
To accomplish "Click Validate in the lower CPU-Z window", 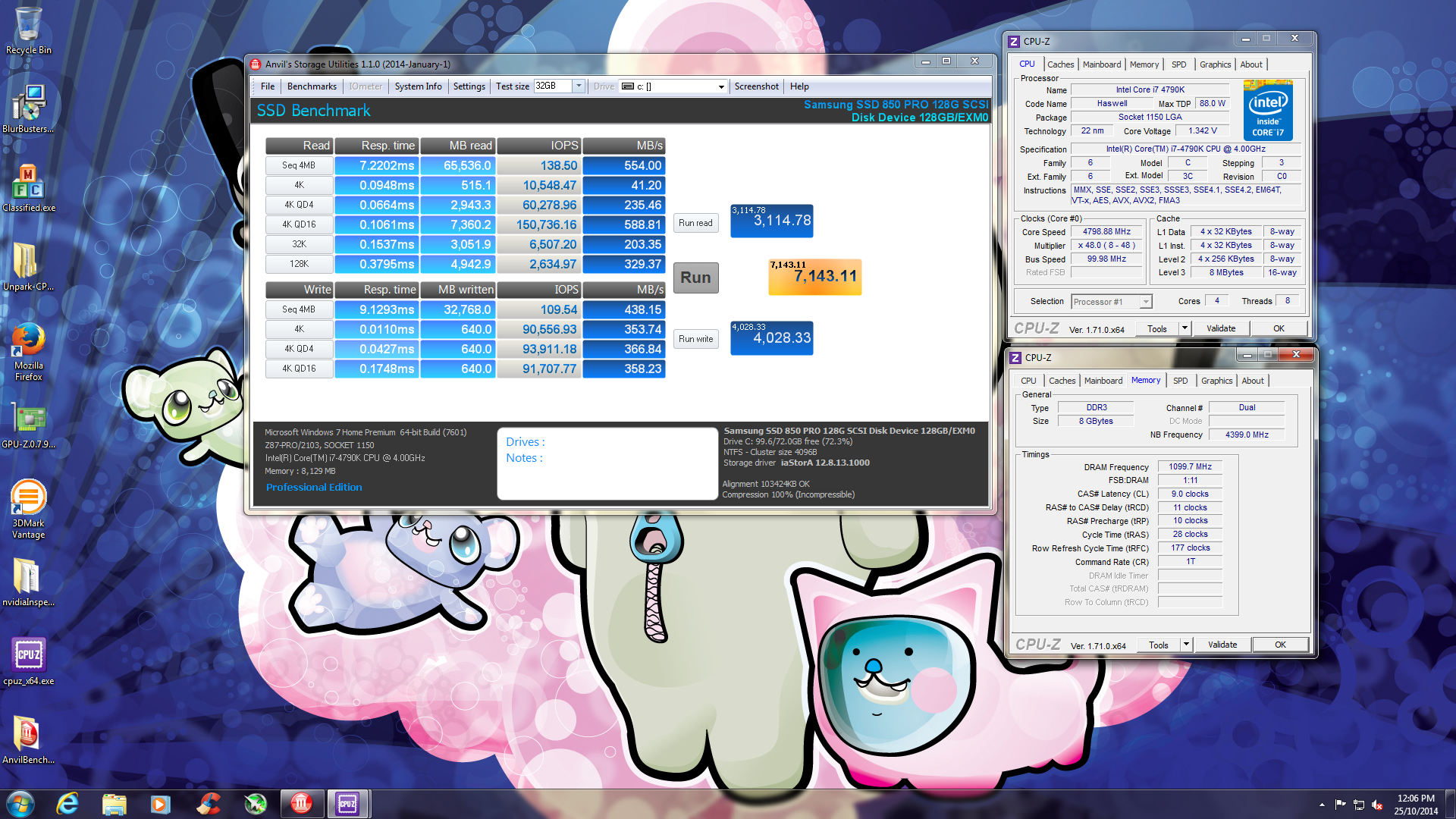I will [x=1222, y=645].
